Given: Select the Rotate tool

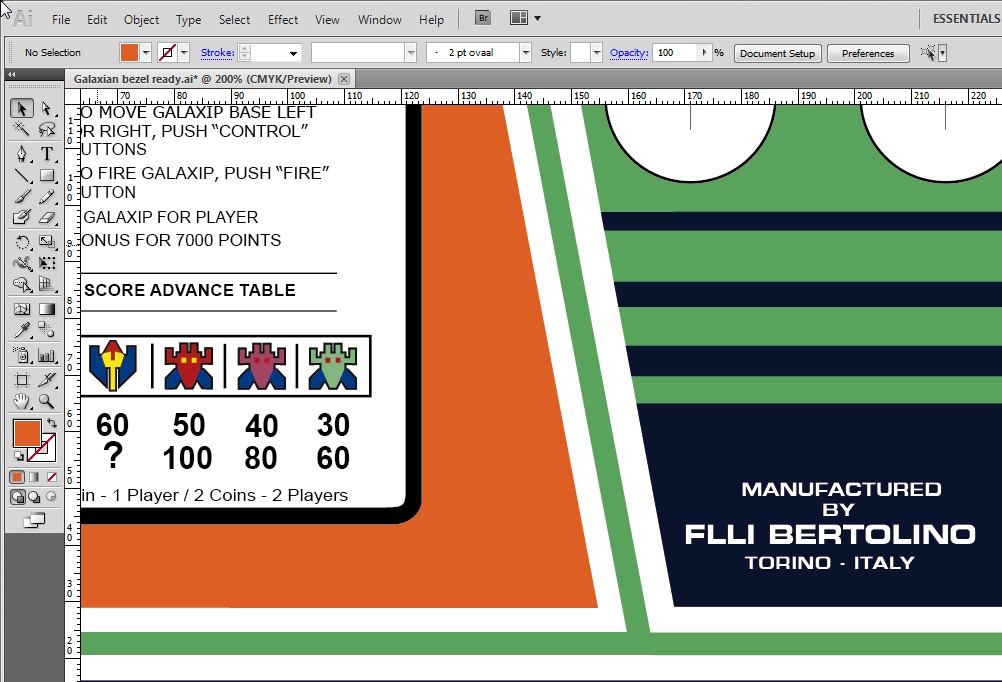Looking at the screenshot, I should (x=22, y=242).
